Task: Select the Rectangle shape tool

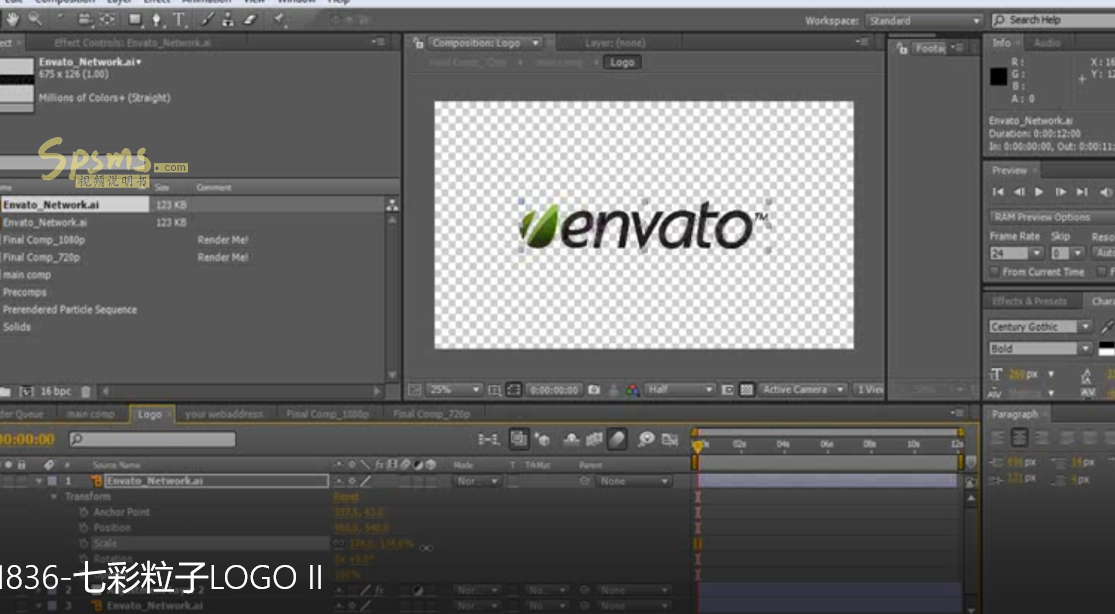Action: pyautogui.click(x=134, y=20)
